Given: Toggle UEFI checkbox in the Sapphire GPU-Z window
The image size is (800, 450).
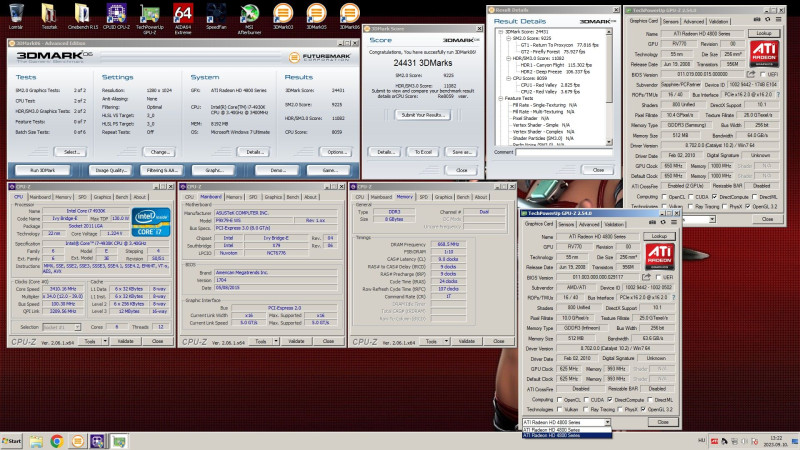Looking at the screenshot, I should [x=763, y=74].
